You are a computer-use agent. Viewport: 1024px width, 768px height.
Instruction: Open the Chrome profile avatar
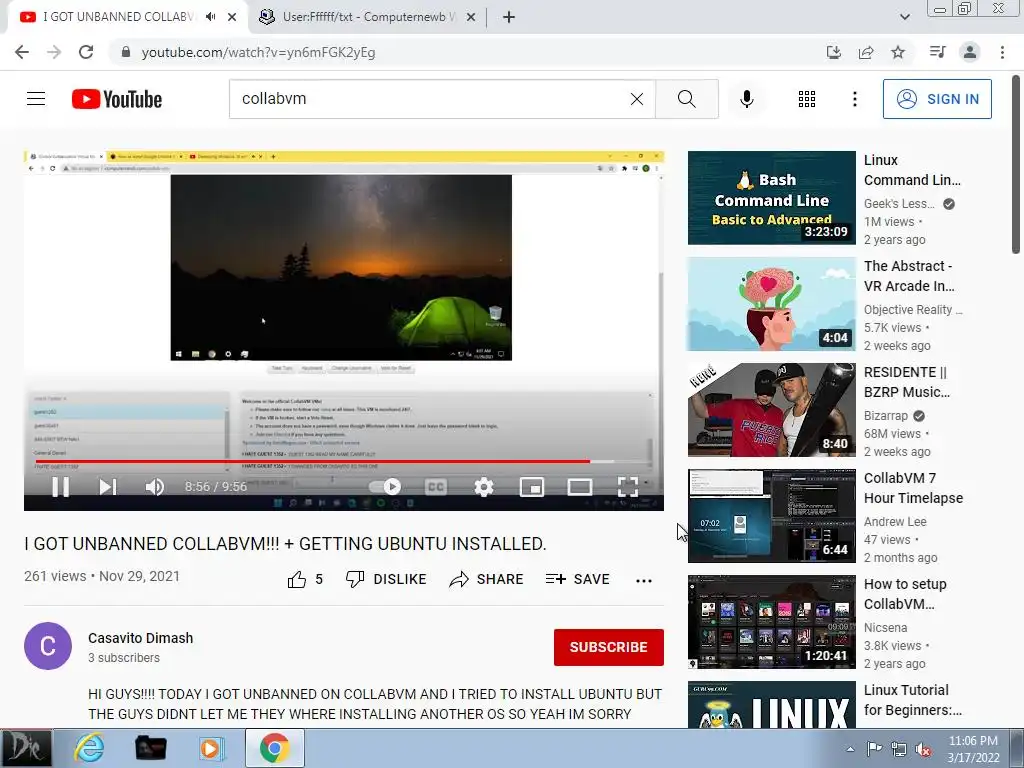970,52
